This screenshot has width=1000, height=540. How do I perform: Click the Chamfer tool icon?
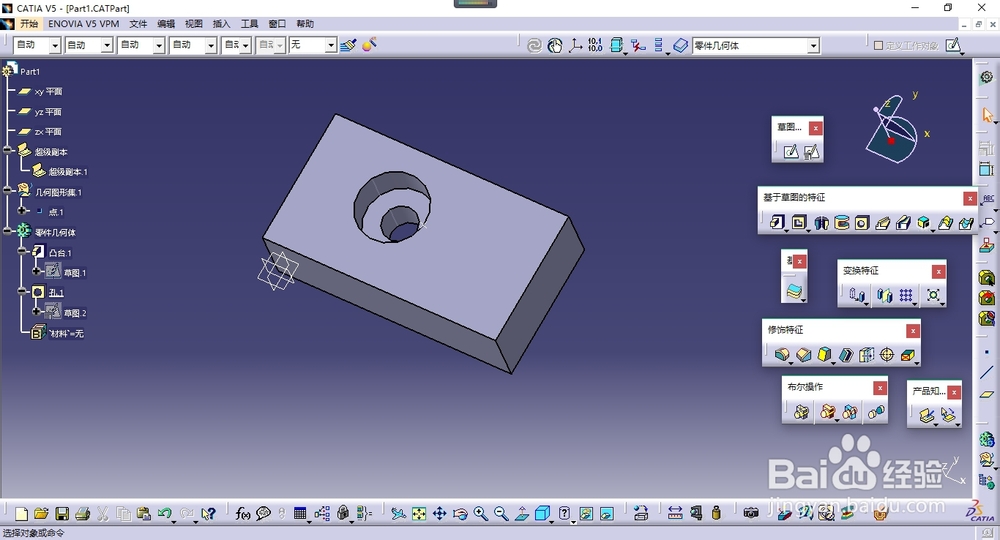(x=804, y=354)
